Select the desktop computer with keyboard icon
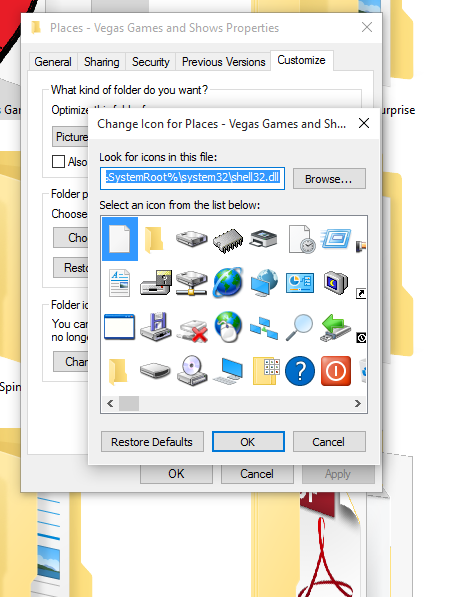 coord(229,371)
